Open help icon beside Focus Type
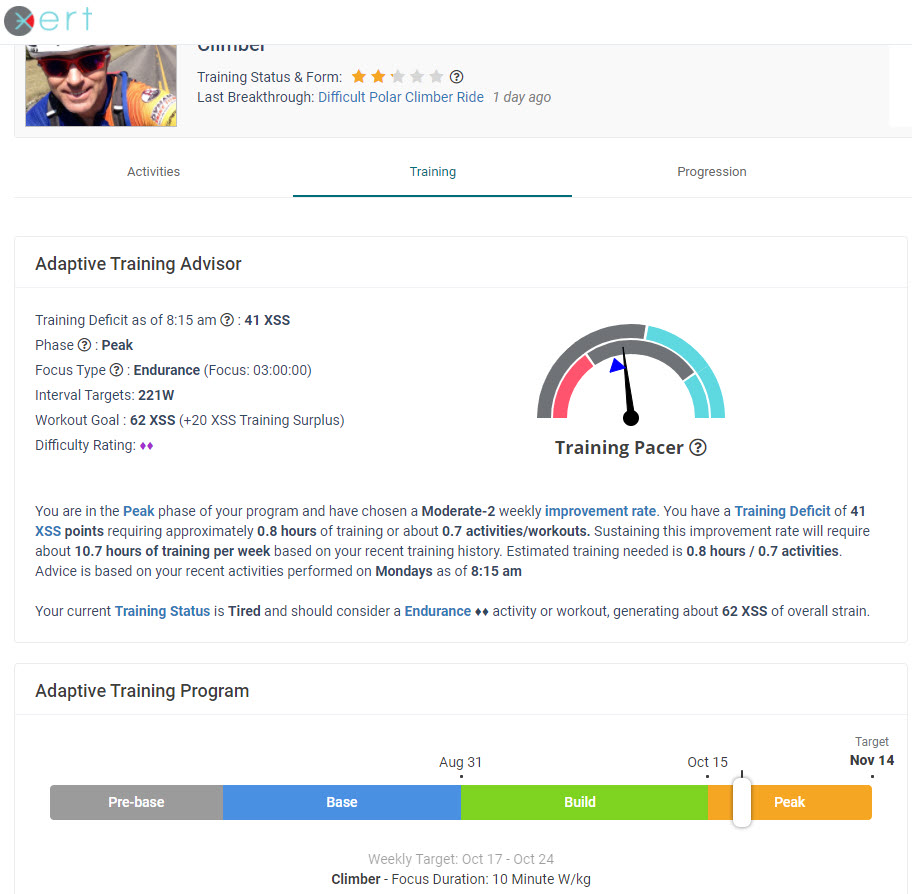This screenshot has height=894, width=912. (x=116, y=370)
